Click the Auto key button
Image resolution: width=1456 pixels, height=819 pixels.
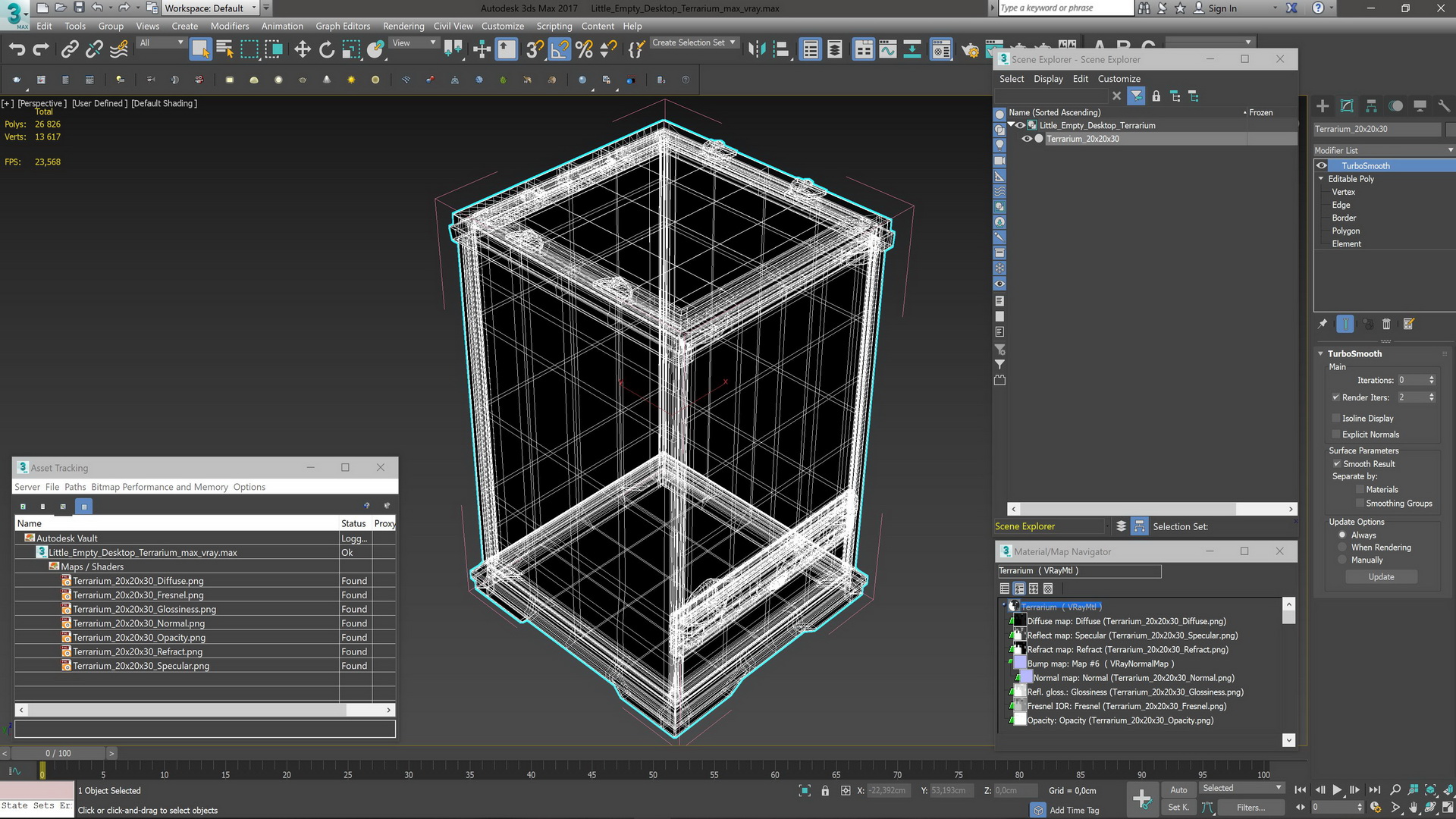pyautogui.click(x=1178, y=789)
